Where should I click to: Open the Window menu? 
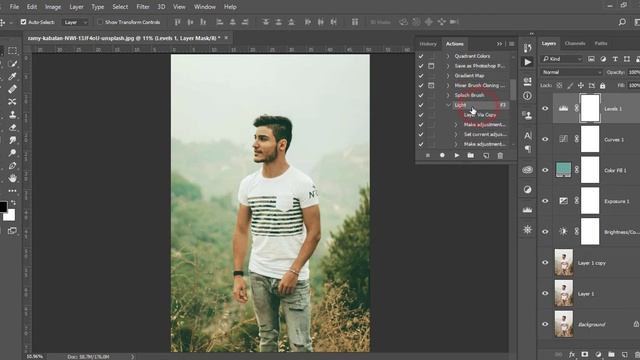(x=204, y=7)
